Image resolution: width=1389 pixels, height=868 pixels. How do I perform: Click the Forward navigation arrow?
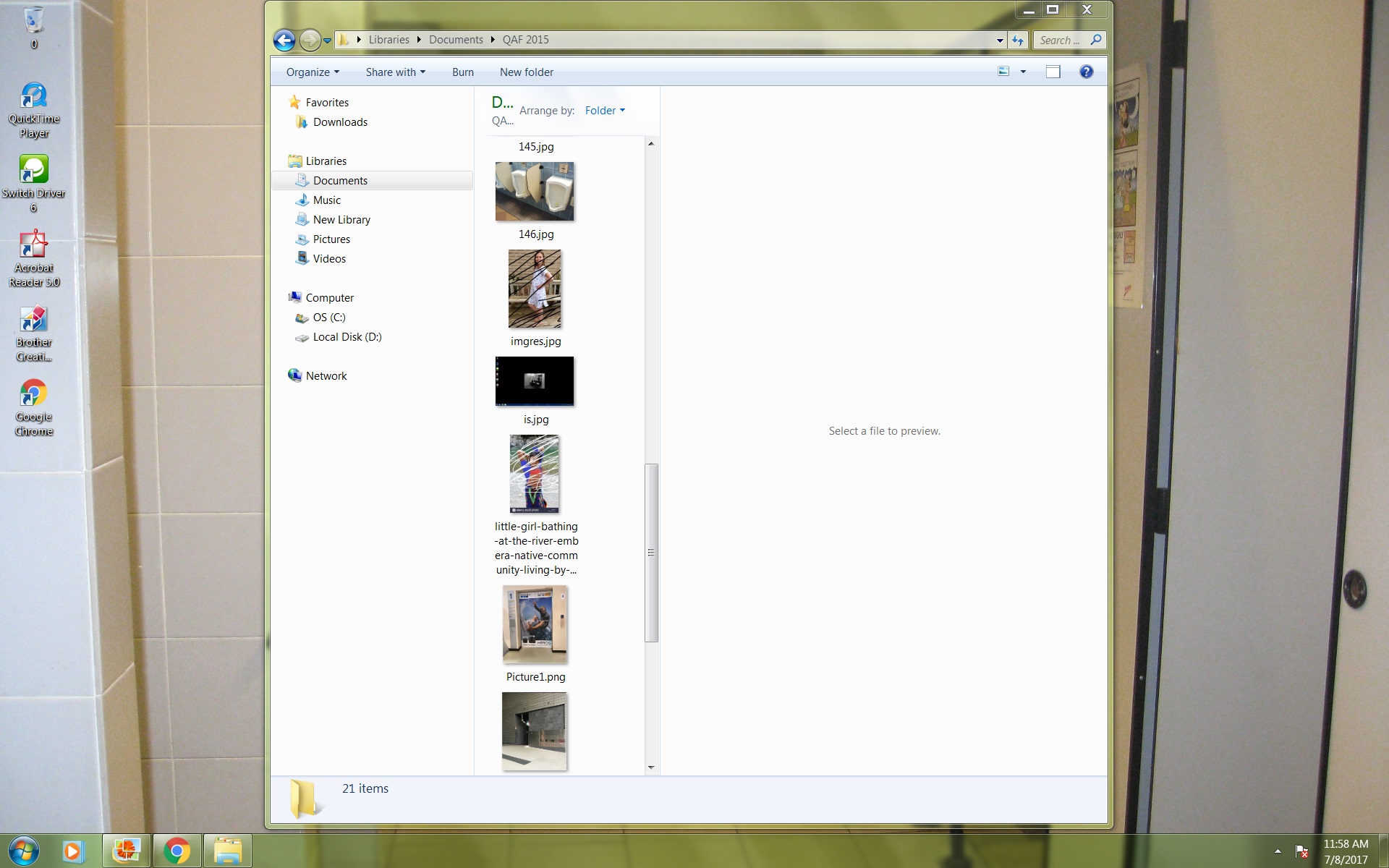[x=310, y=40]
